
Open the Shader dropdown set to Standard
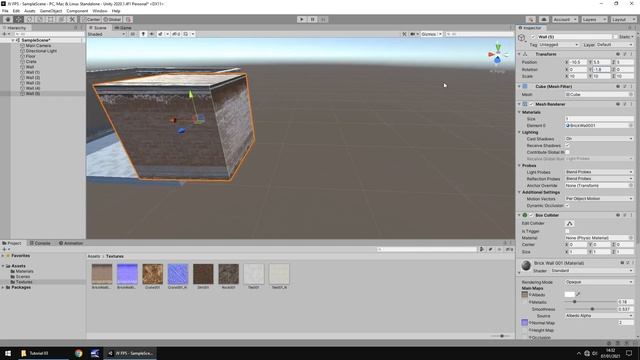592,270
